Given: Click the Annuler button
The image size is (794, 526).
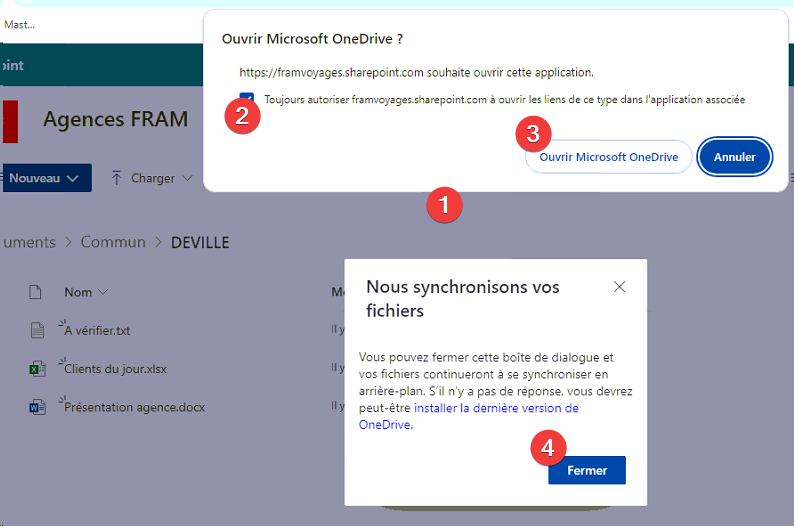Looking at the screenshot, I should (x=734, y=157).
